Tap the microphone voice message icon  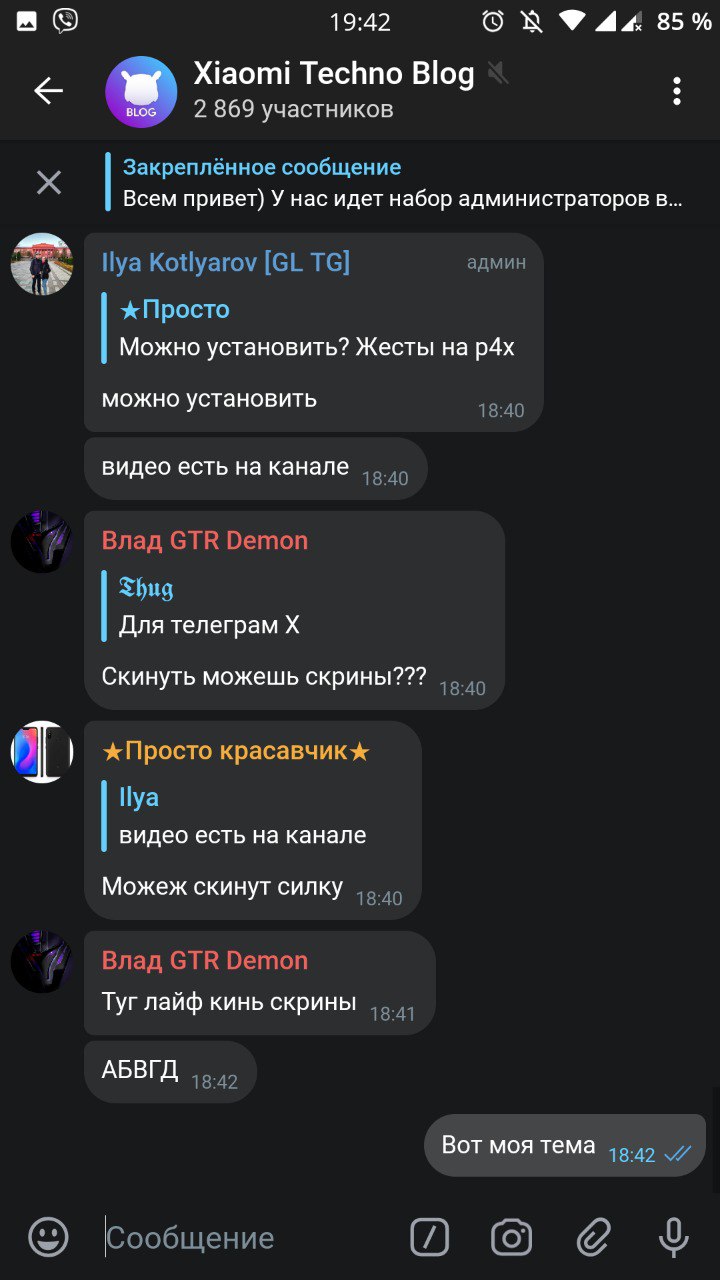pos(674,1238)
